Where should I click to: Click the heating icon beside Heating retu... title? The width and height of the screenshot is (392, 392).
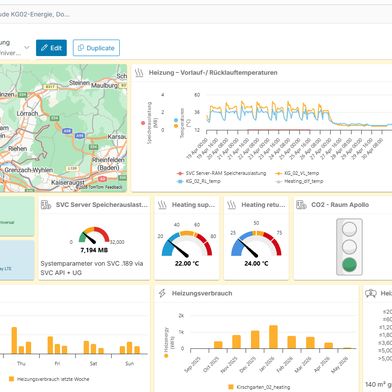pyautogui.click(x=232, y=205)
